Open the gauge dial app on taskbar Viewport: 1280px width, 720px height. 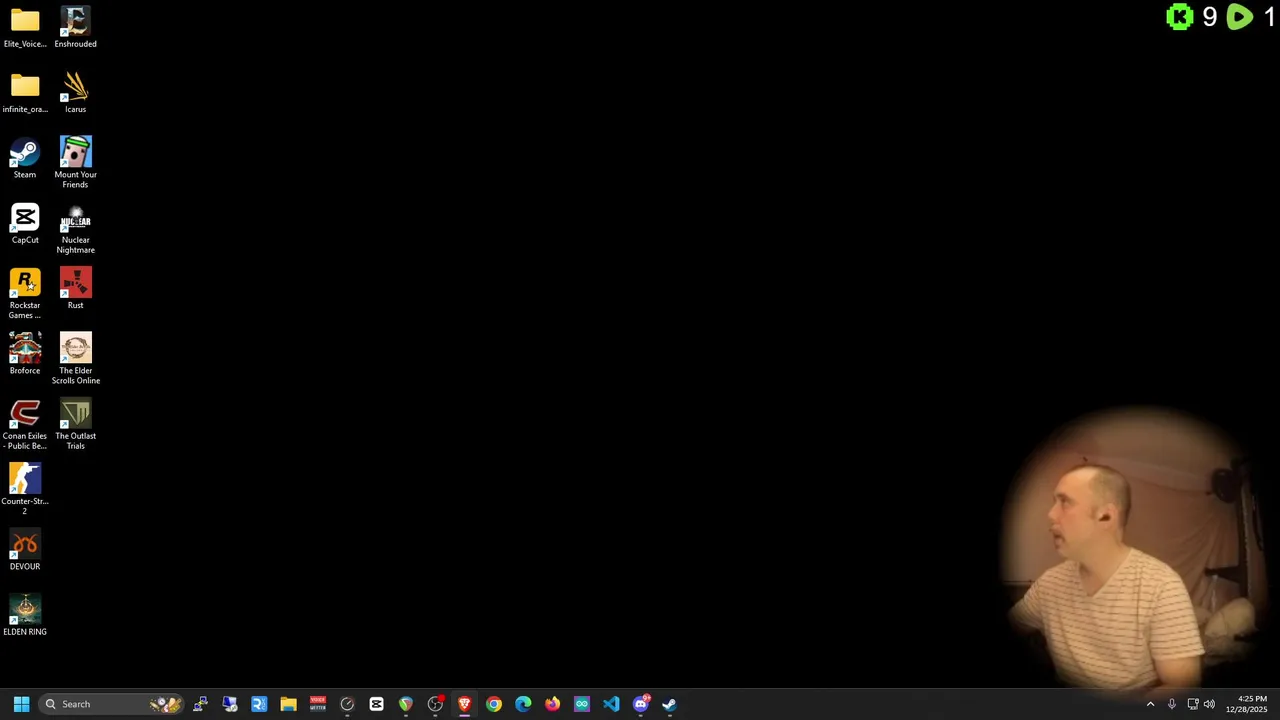pyautogui.click(x=347, y=704)
